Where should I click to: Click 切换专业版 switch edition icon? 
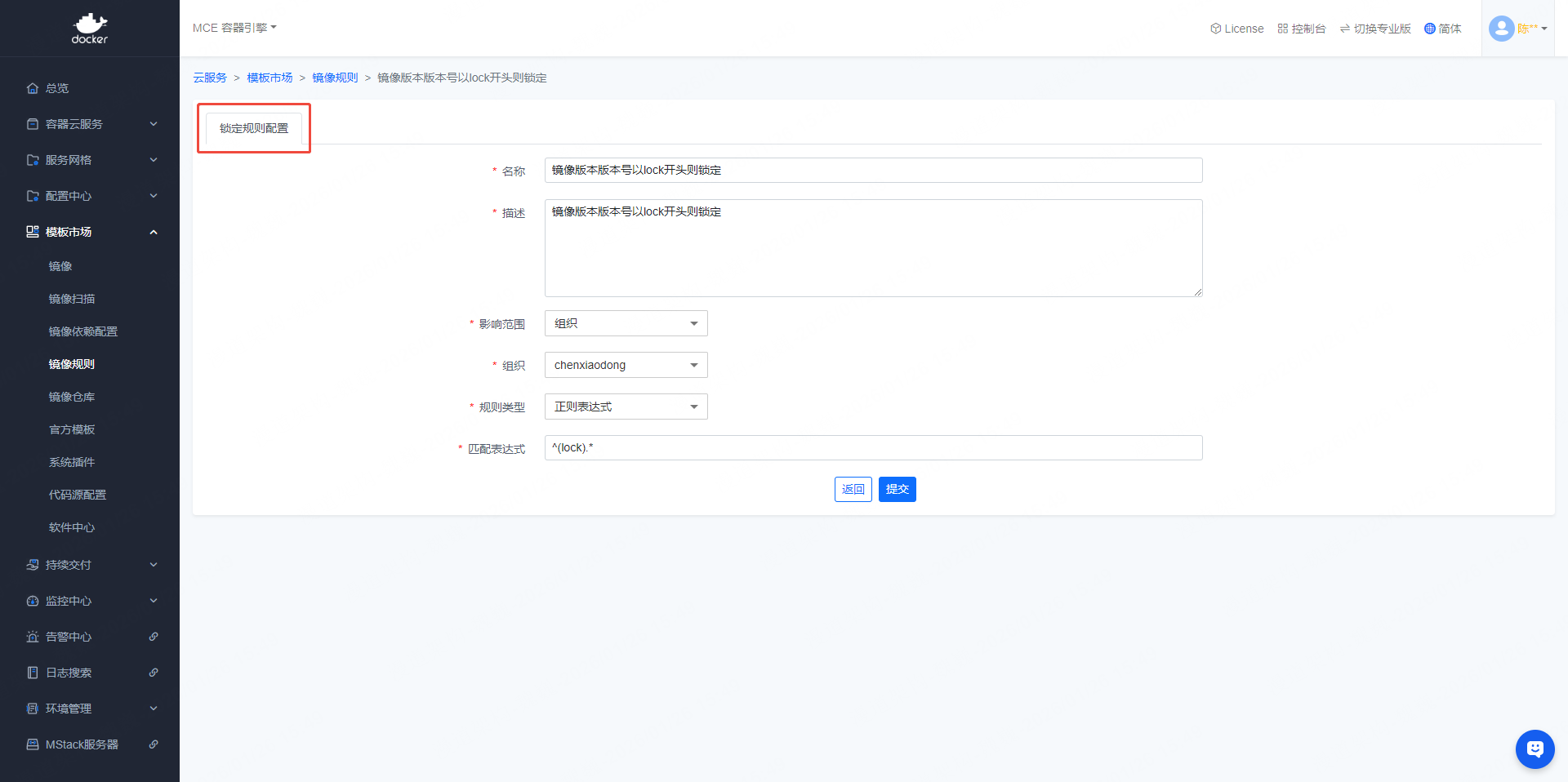(x=1344, y=29)
